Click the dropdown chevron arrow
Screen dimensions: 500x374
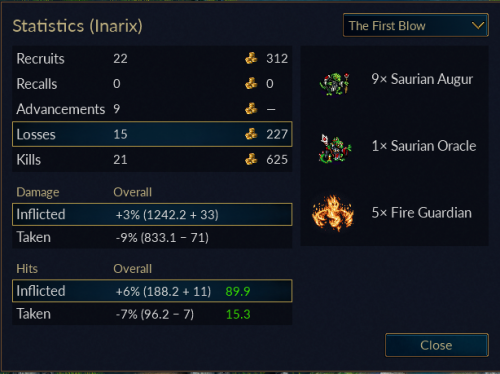pyautogui.click(x=478, y=25)
